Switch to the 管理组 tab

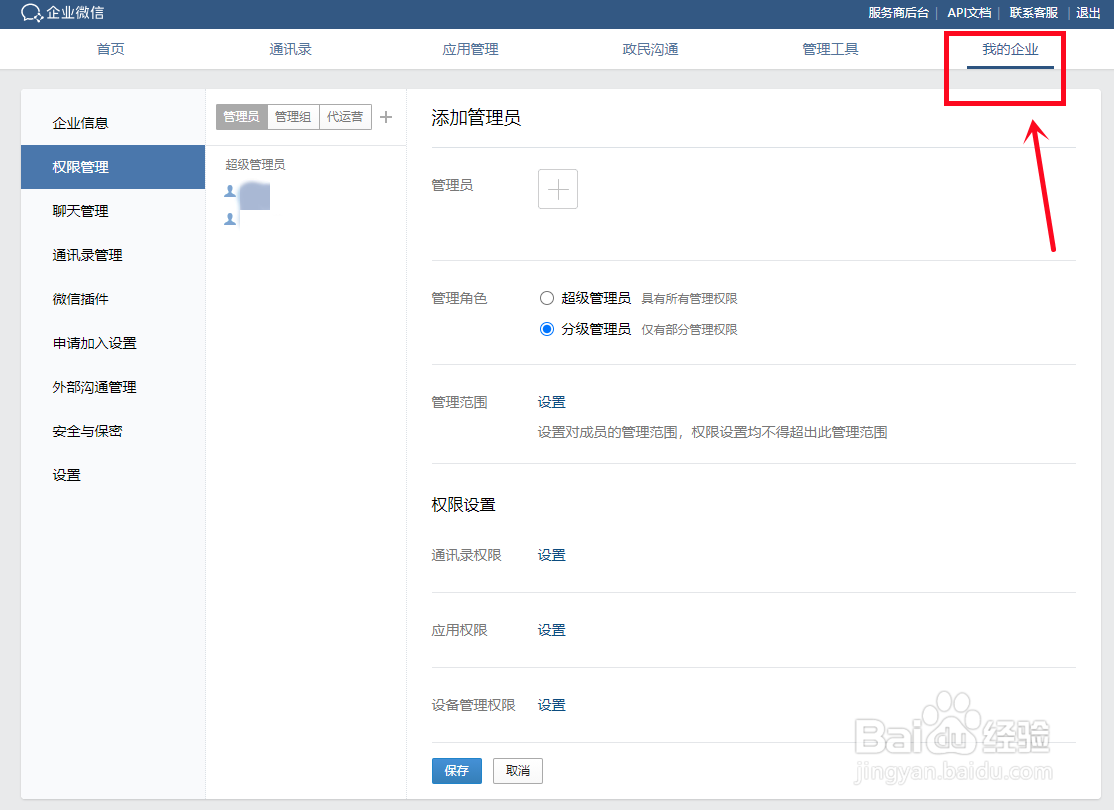295,116
